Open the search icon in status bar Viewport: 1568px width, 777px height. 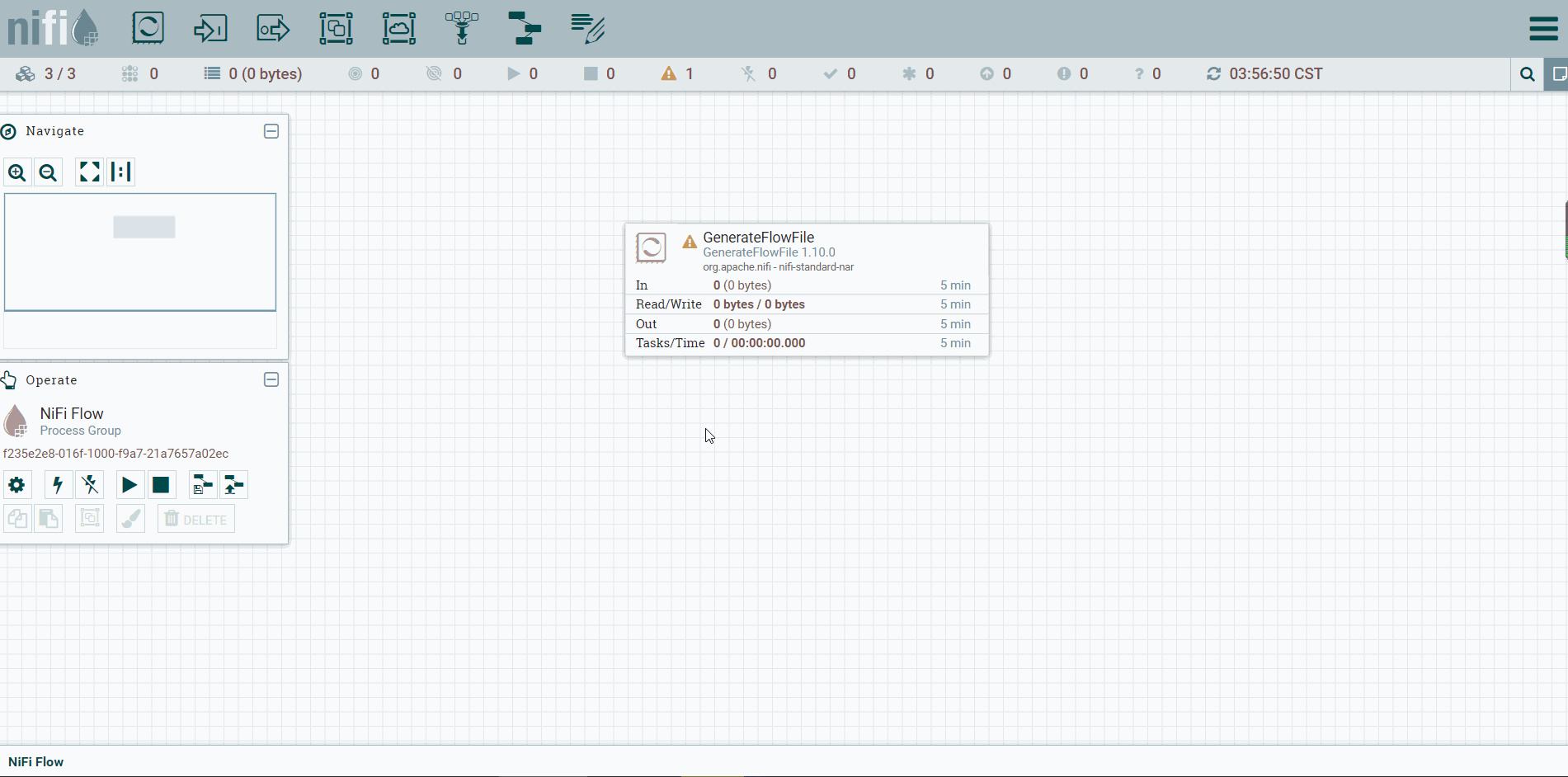1527,74
